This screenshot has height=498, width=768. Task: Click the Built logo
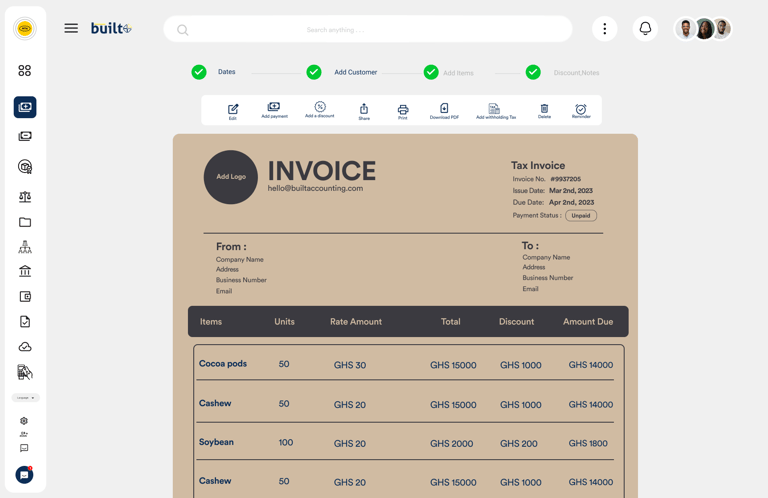(x=111, y=28)
